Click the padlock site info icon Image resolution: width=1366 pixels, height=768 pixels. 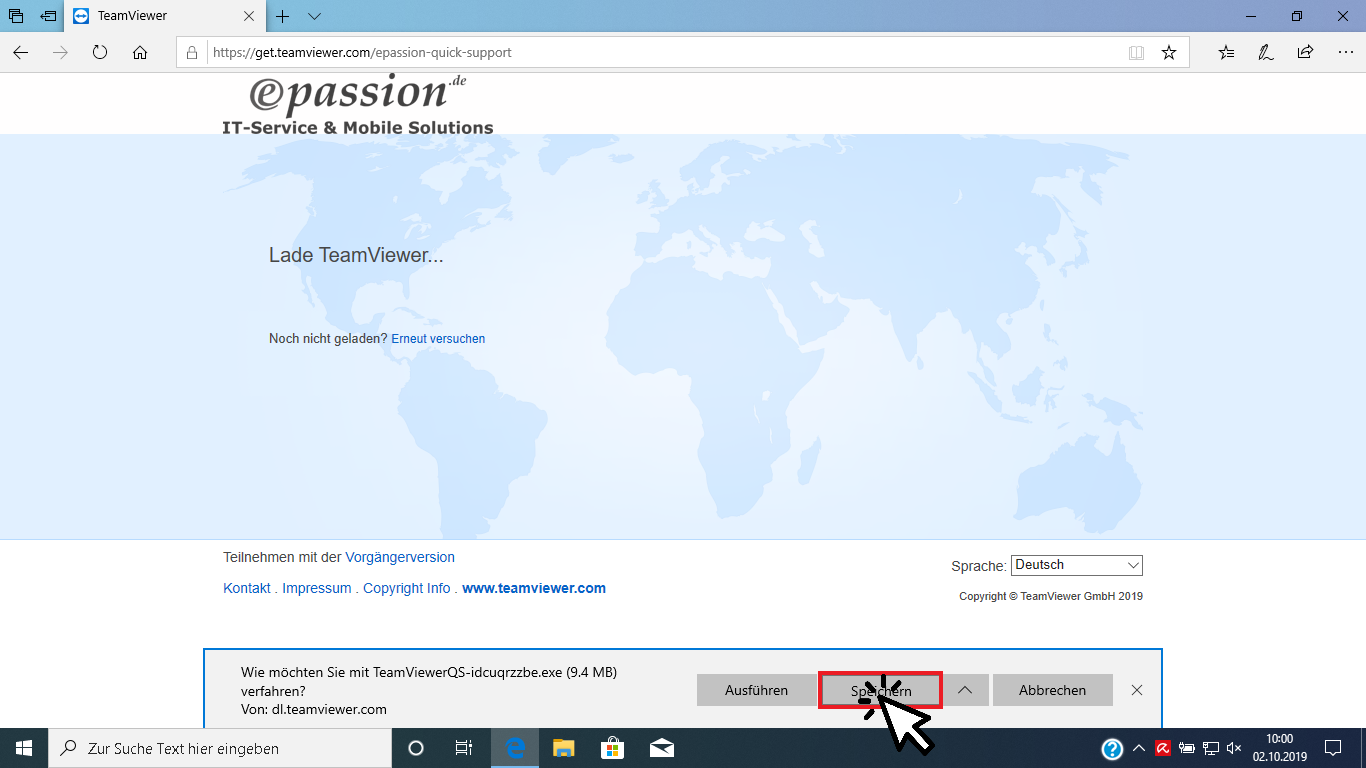pyautogui.click(x=192, y=52)
